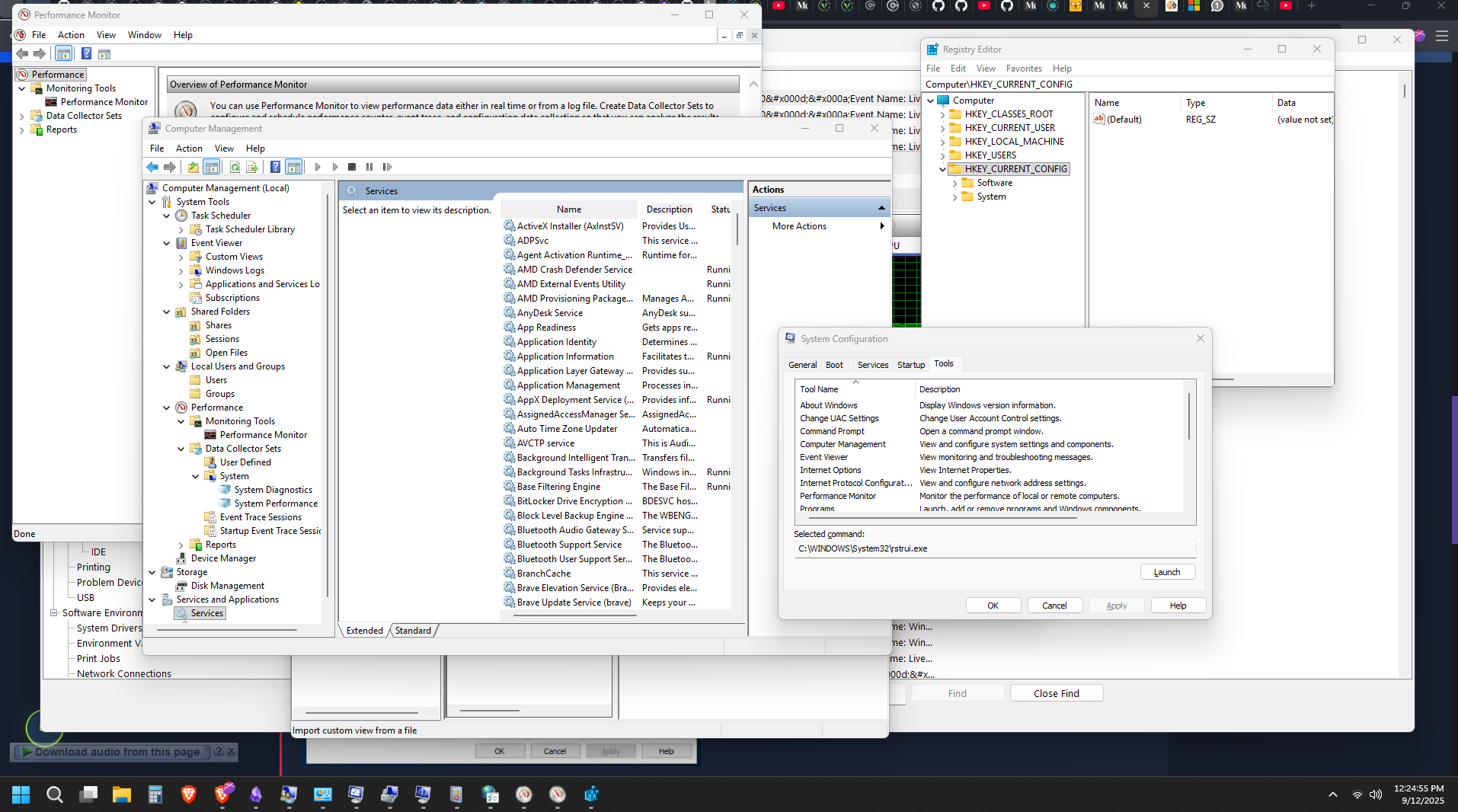Click the Restart Service toolbar icon
Image resolution: width=1458 pixels, height=812 pixels.
[x=387, y=167]
